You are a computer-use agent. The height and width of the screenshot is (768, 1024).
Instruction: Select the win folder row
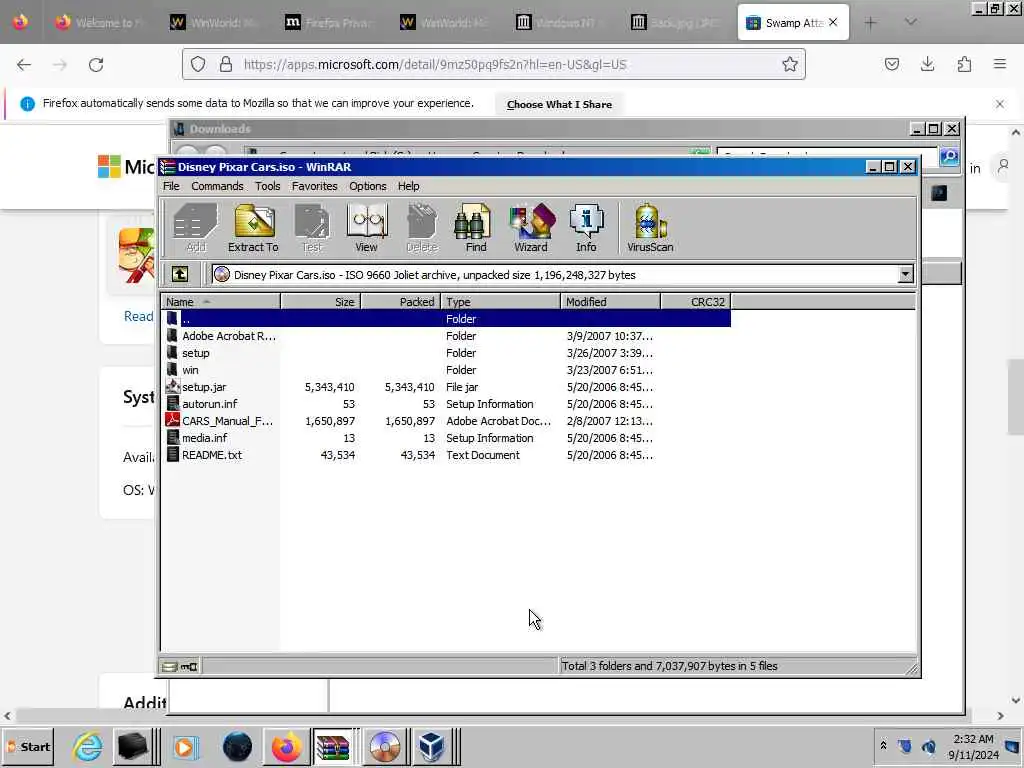tap(446, 370)
